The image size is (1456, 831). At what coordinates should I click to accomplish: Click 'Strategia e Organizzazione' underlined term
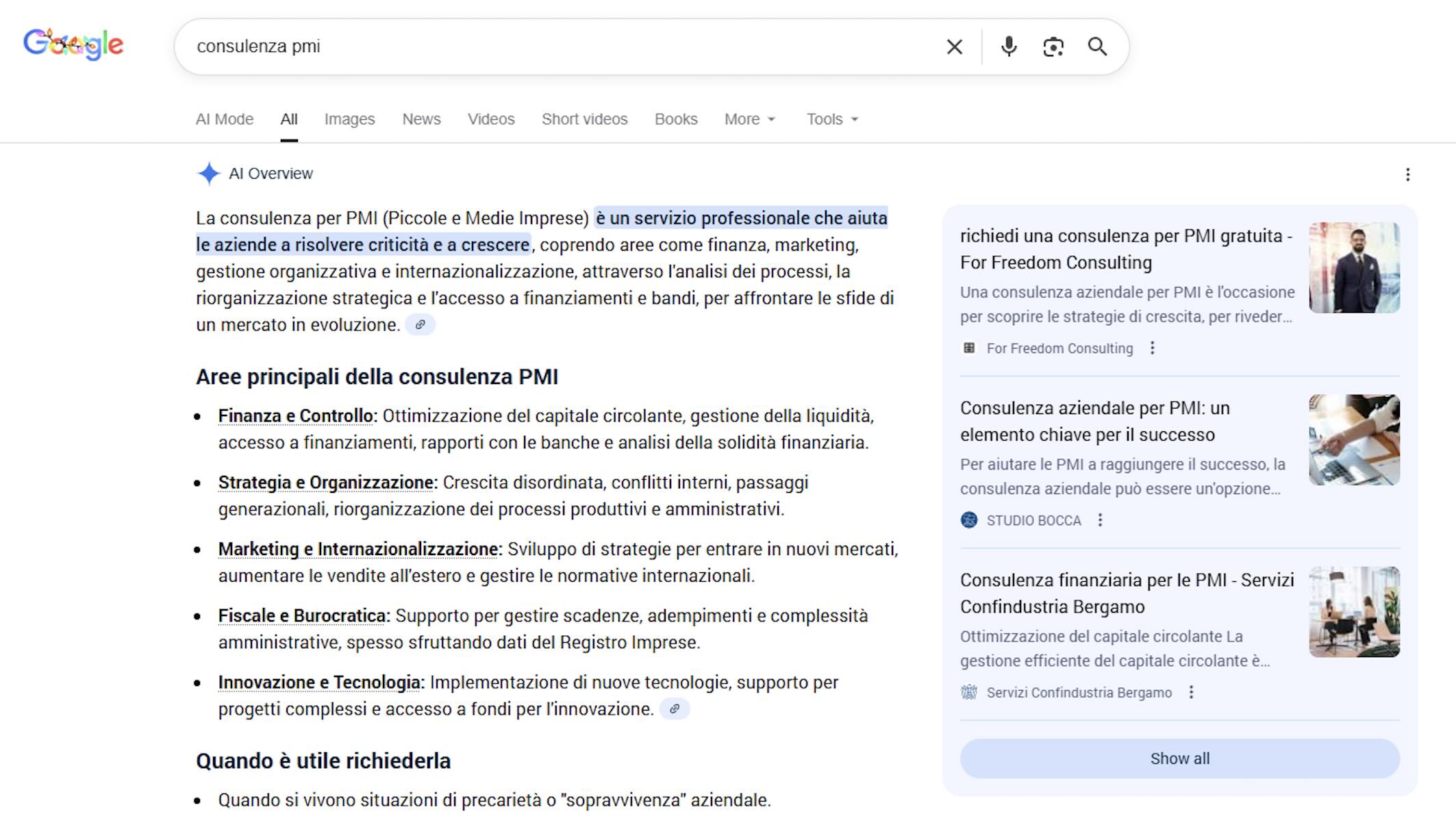click(x=326, y=483)
